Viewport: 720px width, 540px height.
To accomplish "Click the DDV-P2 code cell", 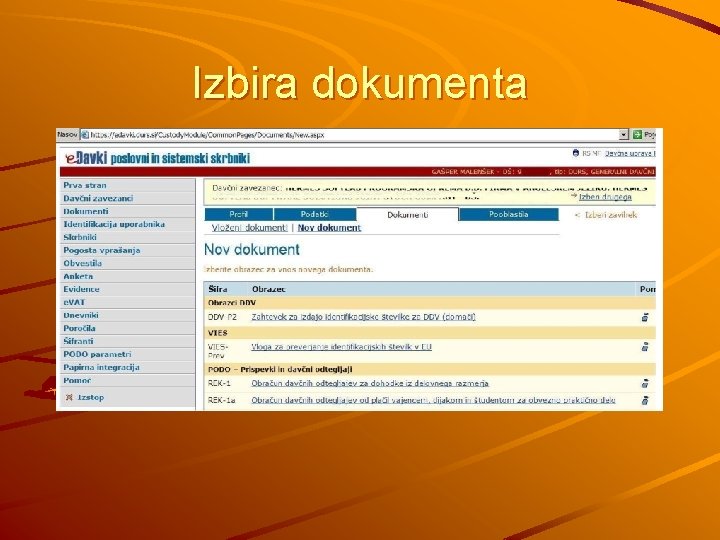I will click(222, 317).
